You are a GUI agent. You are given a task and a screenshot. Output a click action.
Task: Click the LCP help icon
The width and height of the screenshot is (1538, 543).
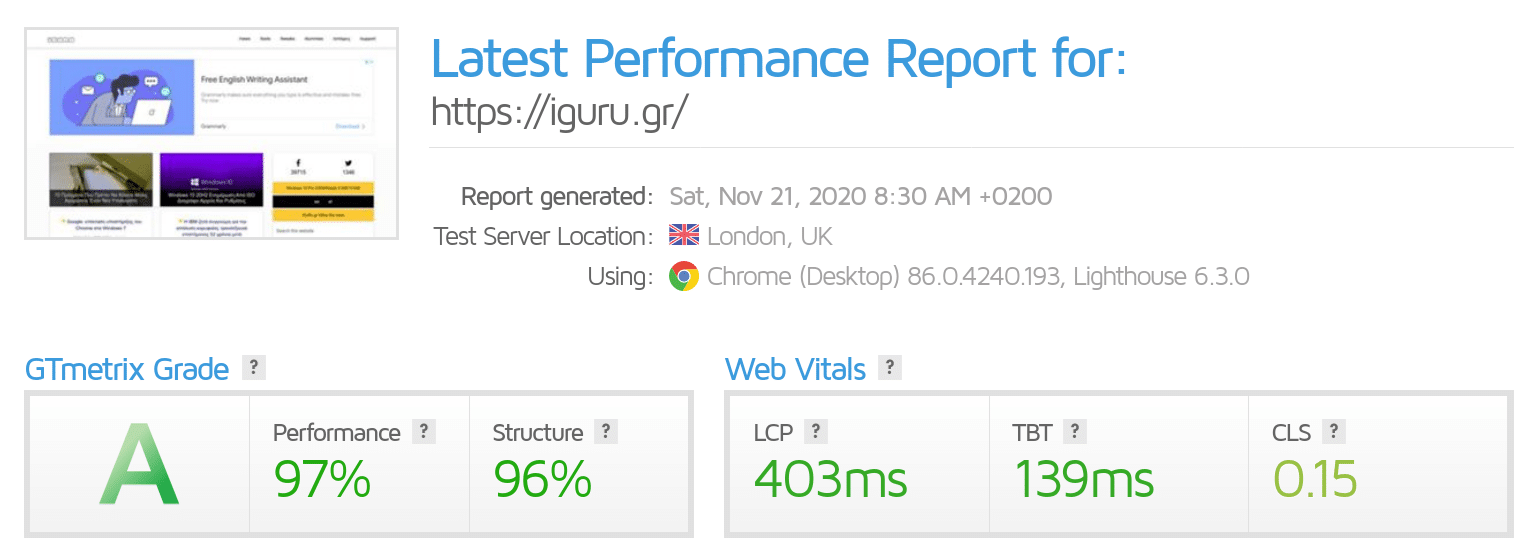click(816, 431)
